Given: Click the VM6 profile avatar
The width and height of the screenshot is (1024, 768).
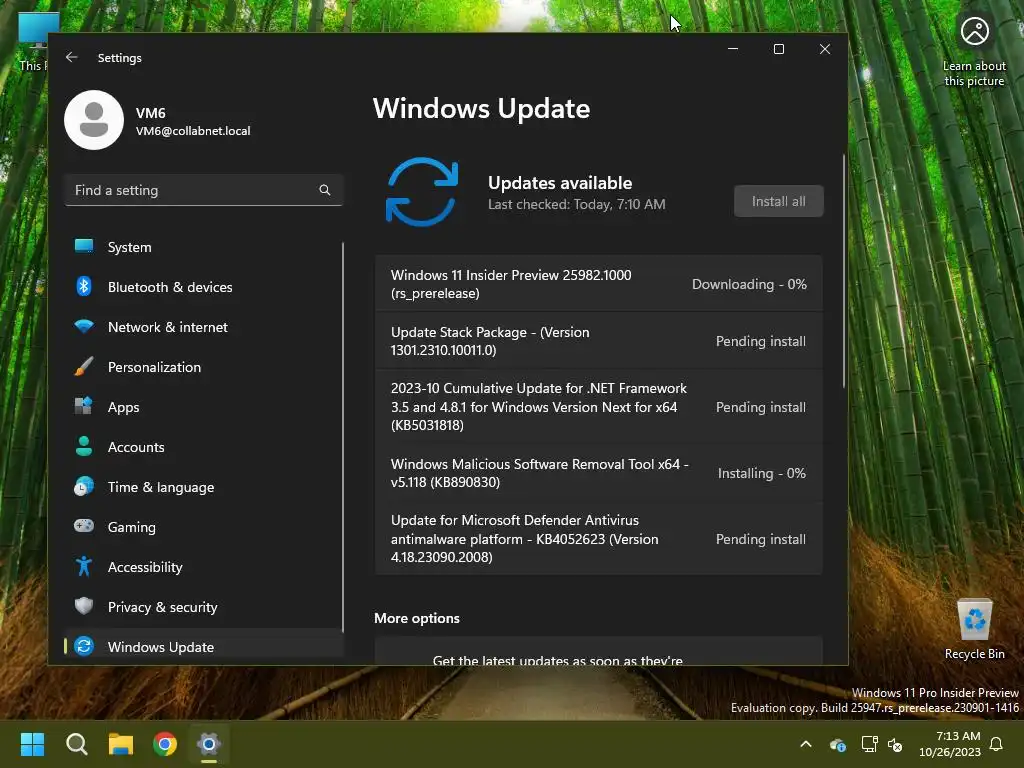Looking at the screenshot, I should [94, 120].
